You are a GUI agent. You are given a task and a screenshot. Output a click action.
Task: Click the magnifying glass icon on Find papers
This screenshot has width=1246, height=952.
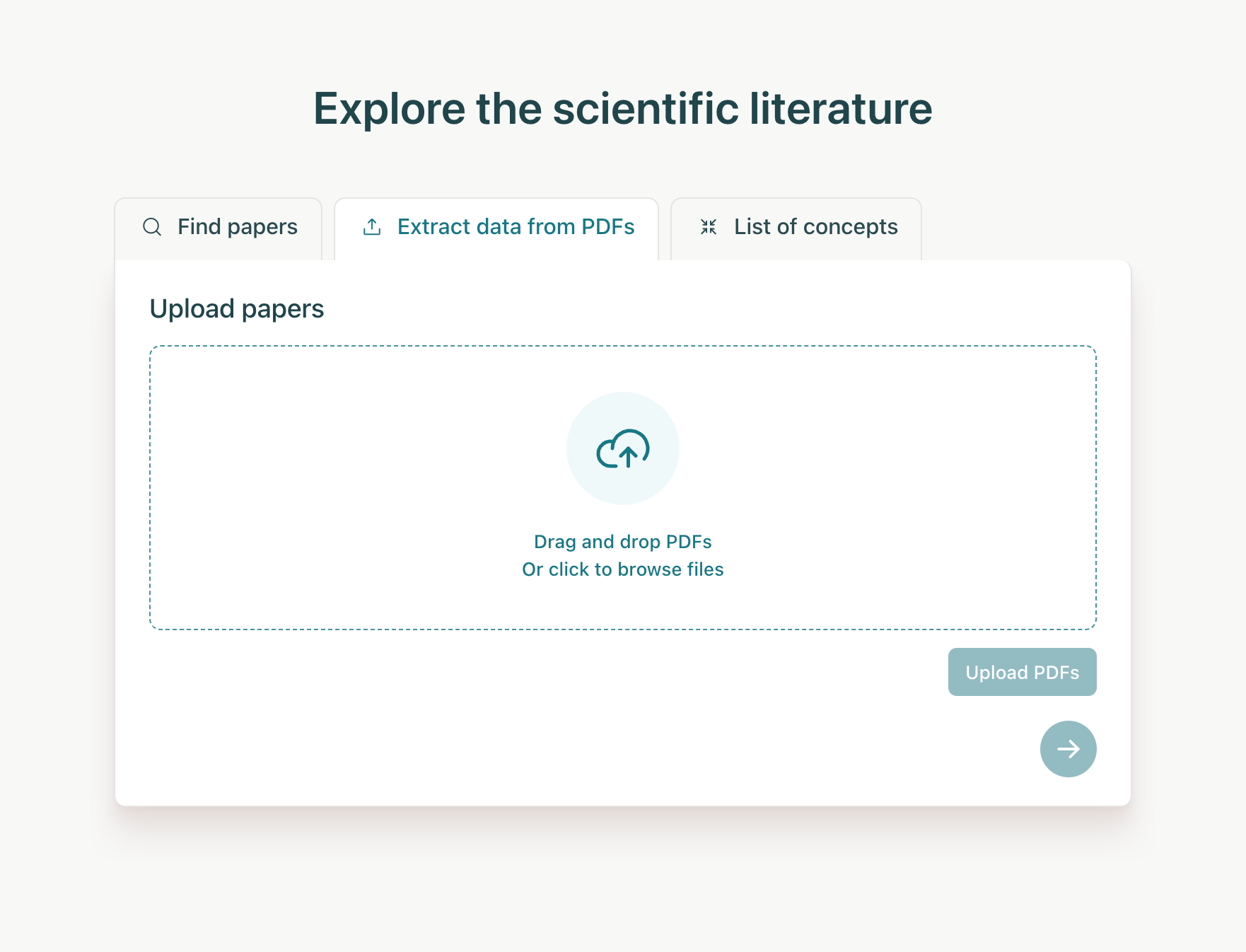152,227
